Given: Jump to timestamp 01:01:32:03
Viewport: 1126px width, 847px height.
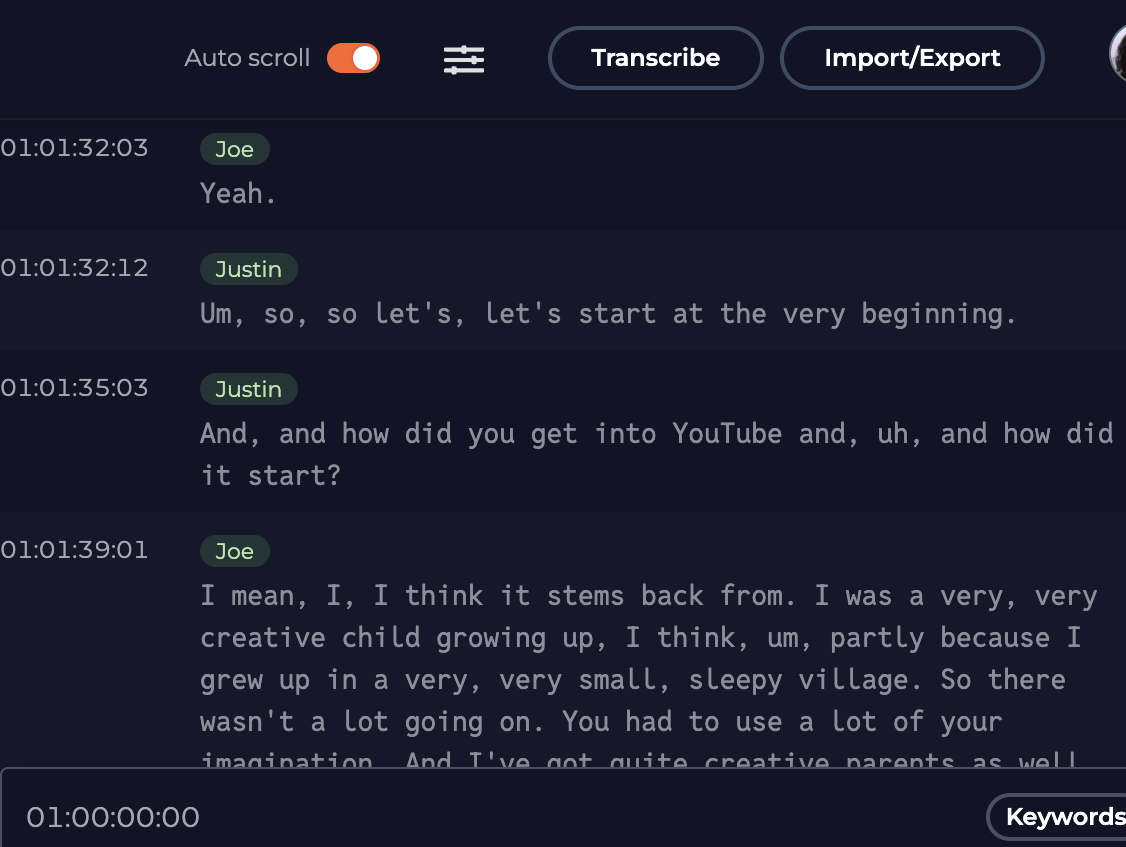Looking at the screenshot, I should [x=74, y=148].
